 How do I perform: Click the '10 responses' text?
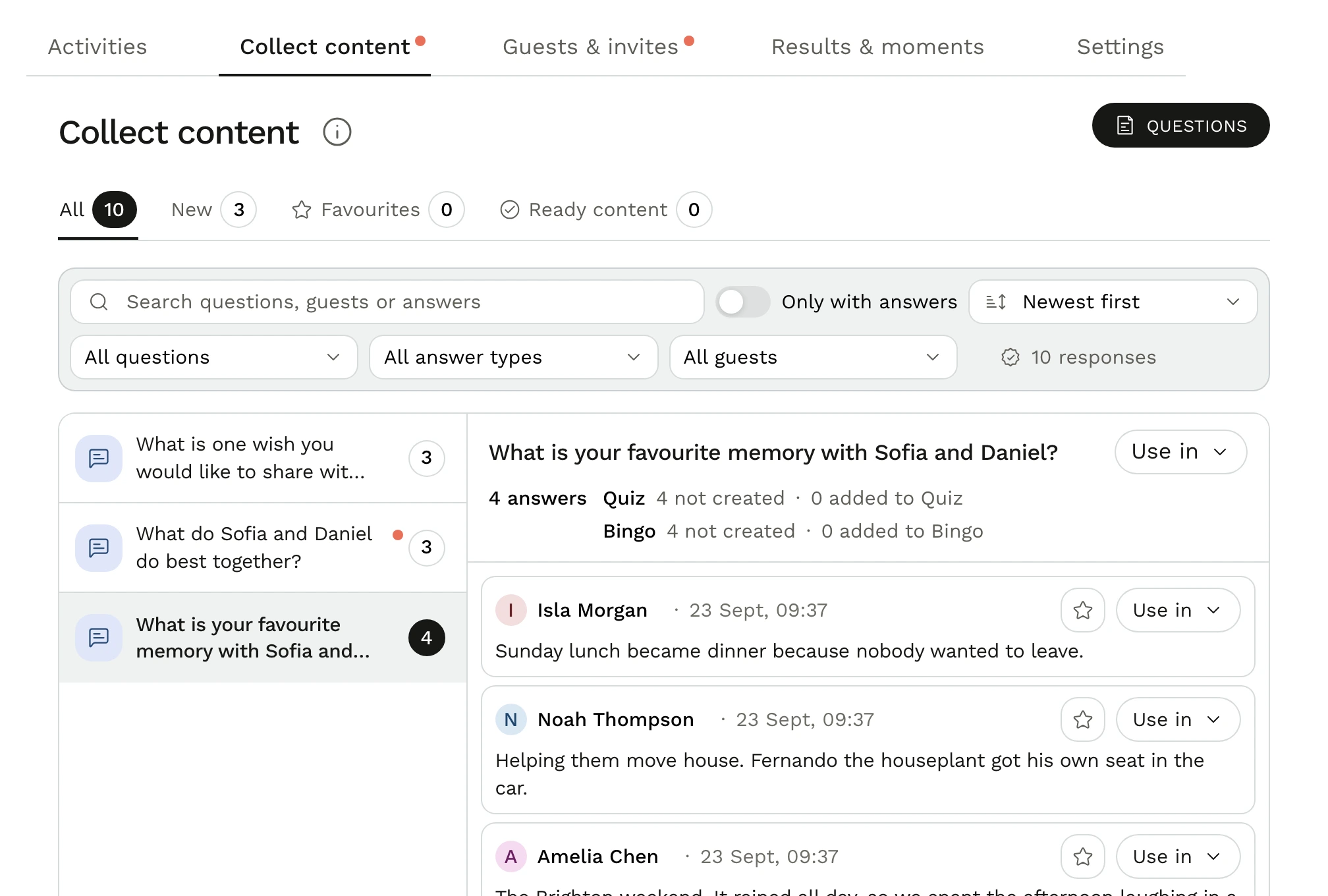tap(1093, 357)
